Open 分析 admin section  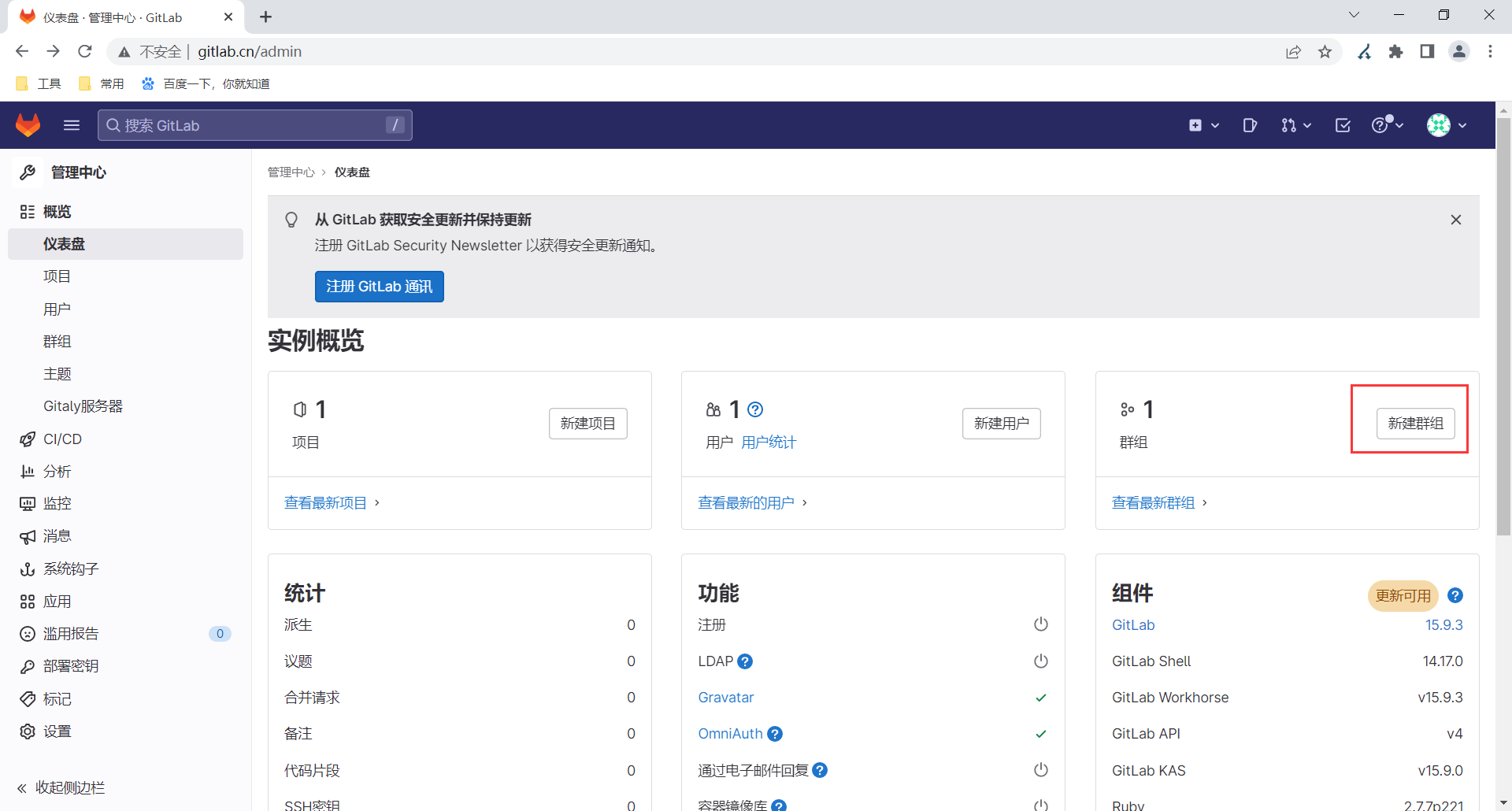(x=126, y=472)
